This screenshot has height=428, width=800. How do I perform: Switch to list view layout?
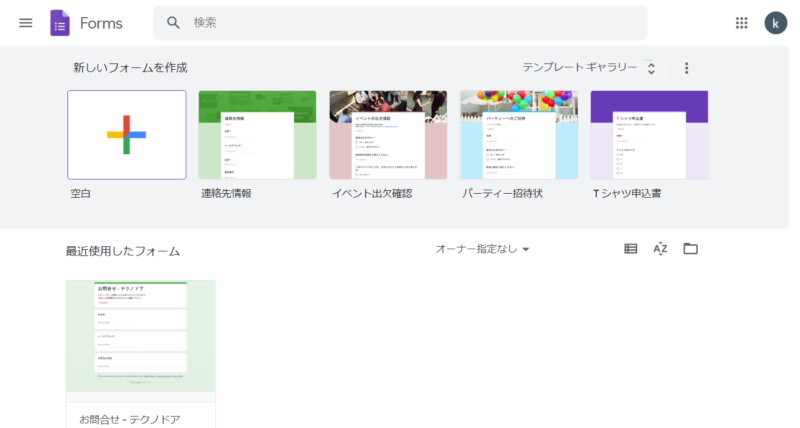point(630,249)
